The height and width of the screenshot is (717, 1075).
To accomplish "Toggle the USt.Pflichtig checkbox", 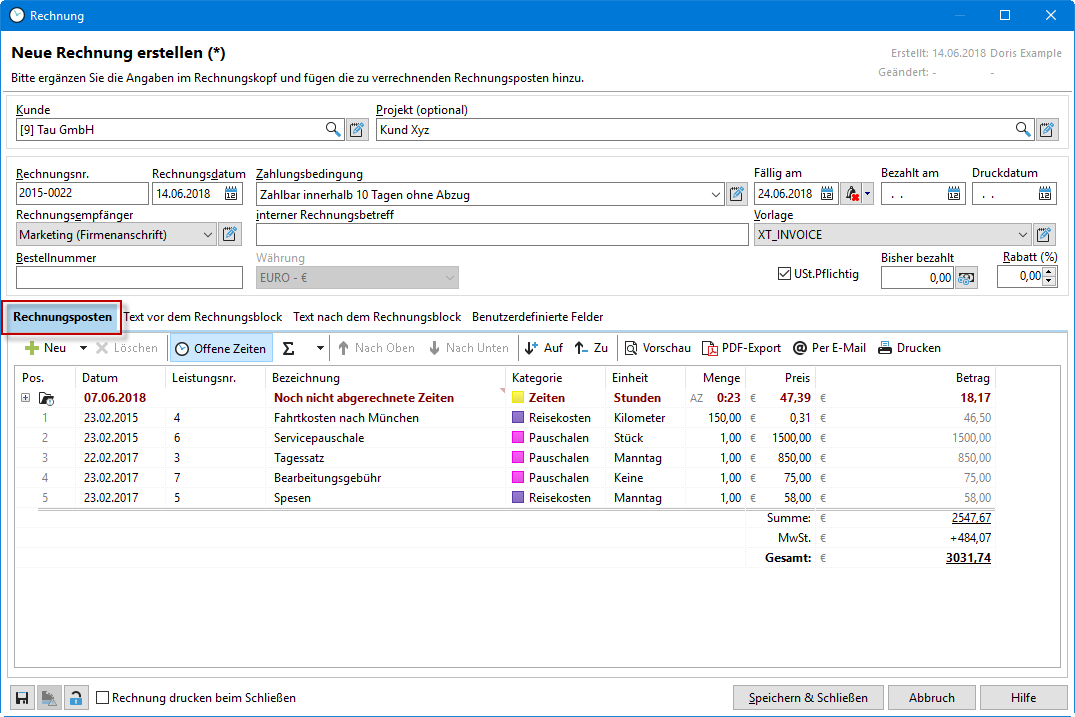I will (x=784, y=274).
